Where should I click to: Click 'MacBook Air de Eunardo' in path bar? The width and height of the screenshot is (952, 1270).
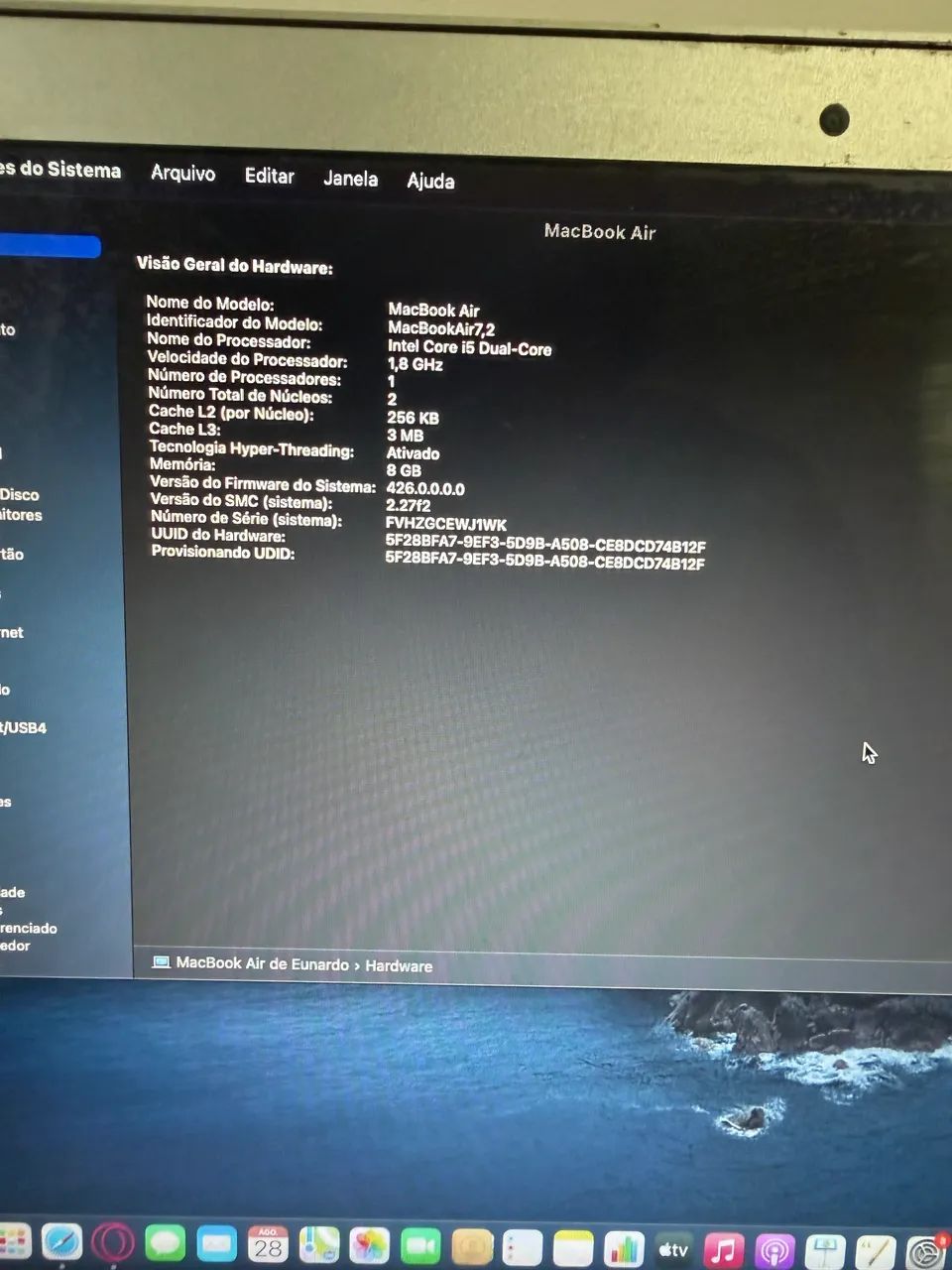pos(262,963)
